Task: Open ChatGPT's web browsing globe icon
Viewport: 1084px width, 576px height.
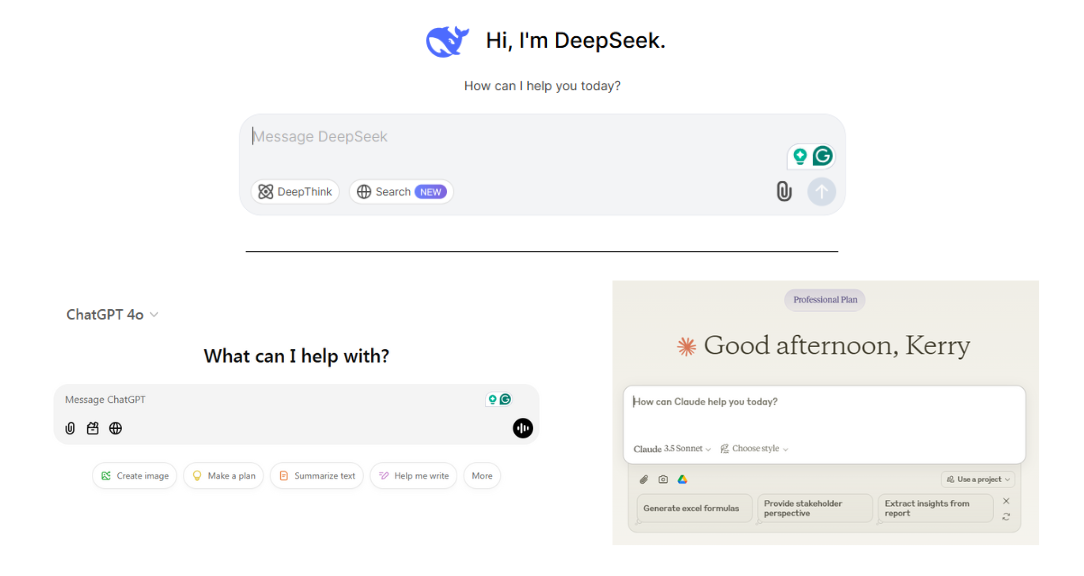Action: [x=115, y=428]
